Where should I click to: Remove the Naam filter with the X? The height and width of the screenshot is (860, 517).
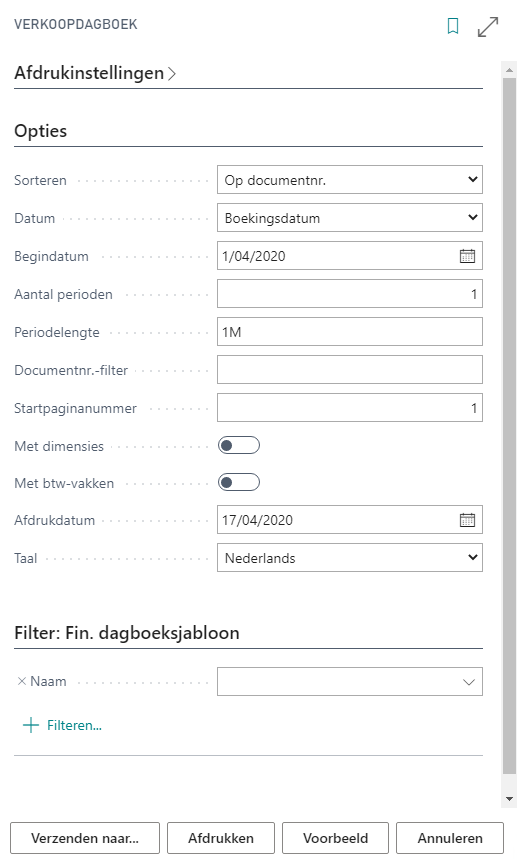pyautogui.click(x=22, y=681)
